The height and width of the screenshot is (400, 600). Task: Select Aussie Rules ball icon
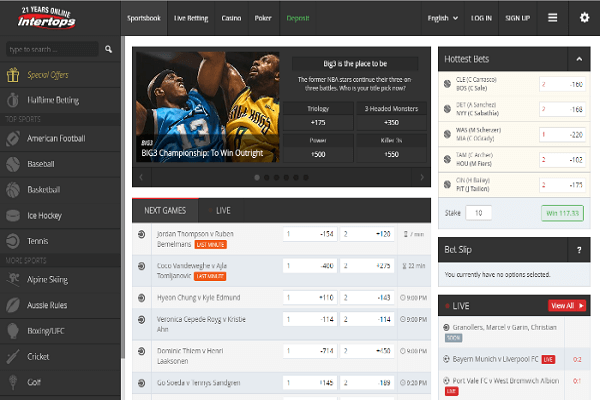(13, 305)
